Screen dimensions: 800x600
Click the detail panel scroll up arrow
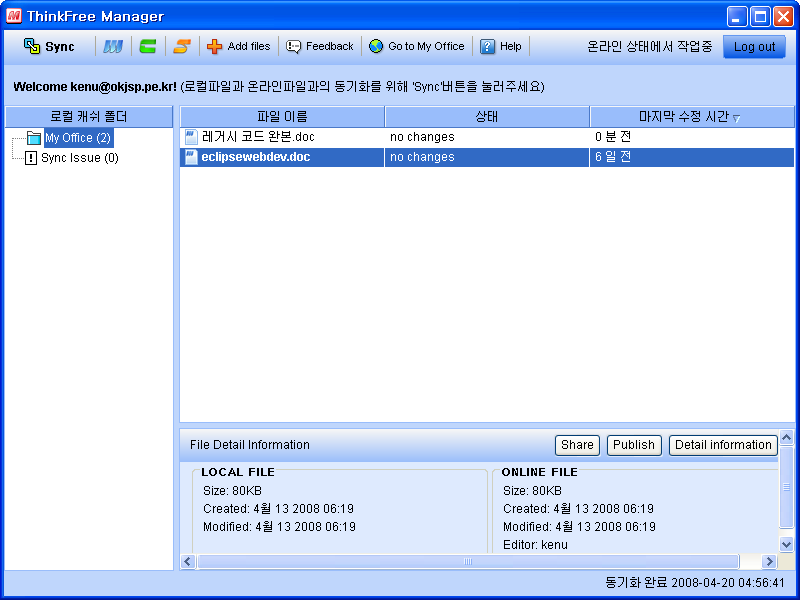787,437
